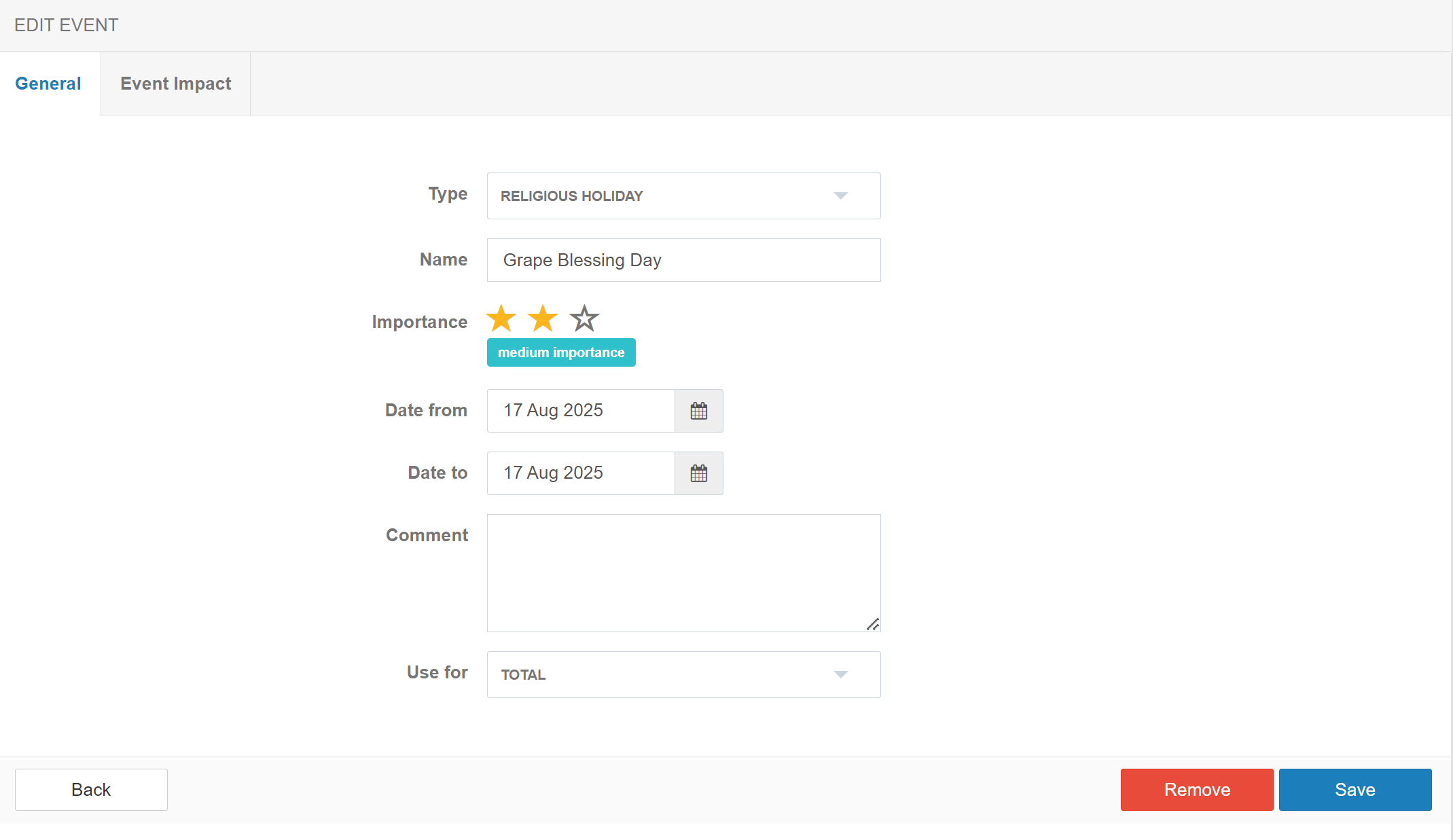Viewport: 1453px width, 840px height.
Task: Click the Use for dropdown arrow
Action: pyautogui.click(x=840, y=674)
